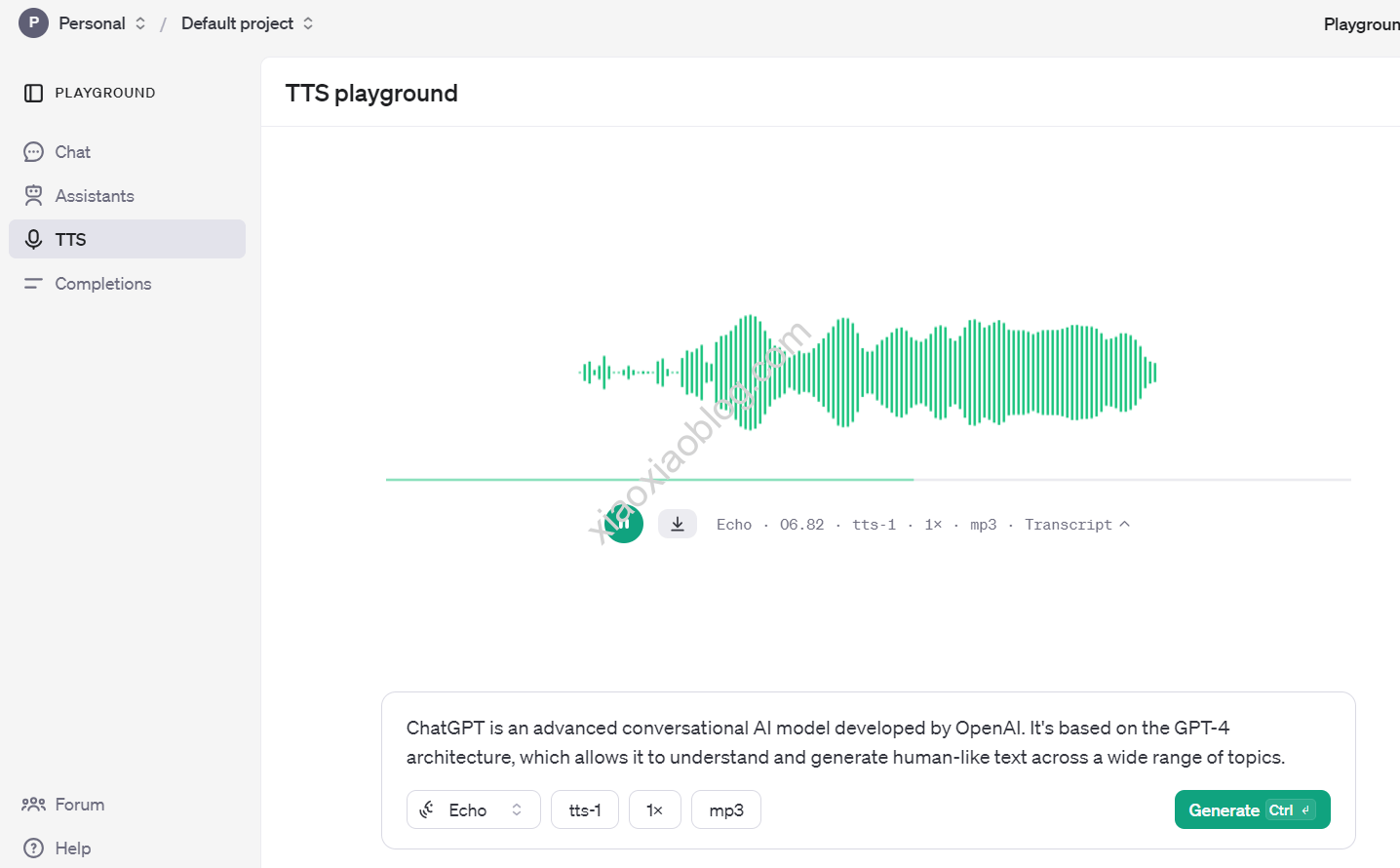Open the Playground top navigation link
The image size is (1400, 868).
pyautogui.click(x=1361, y=24)
